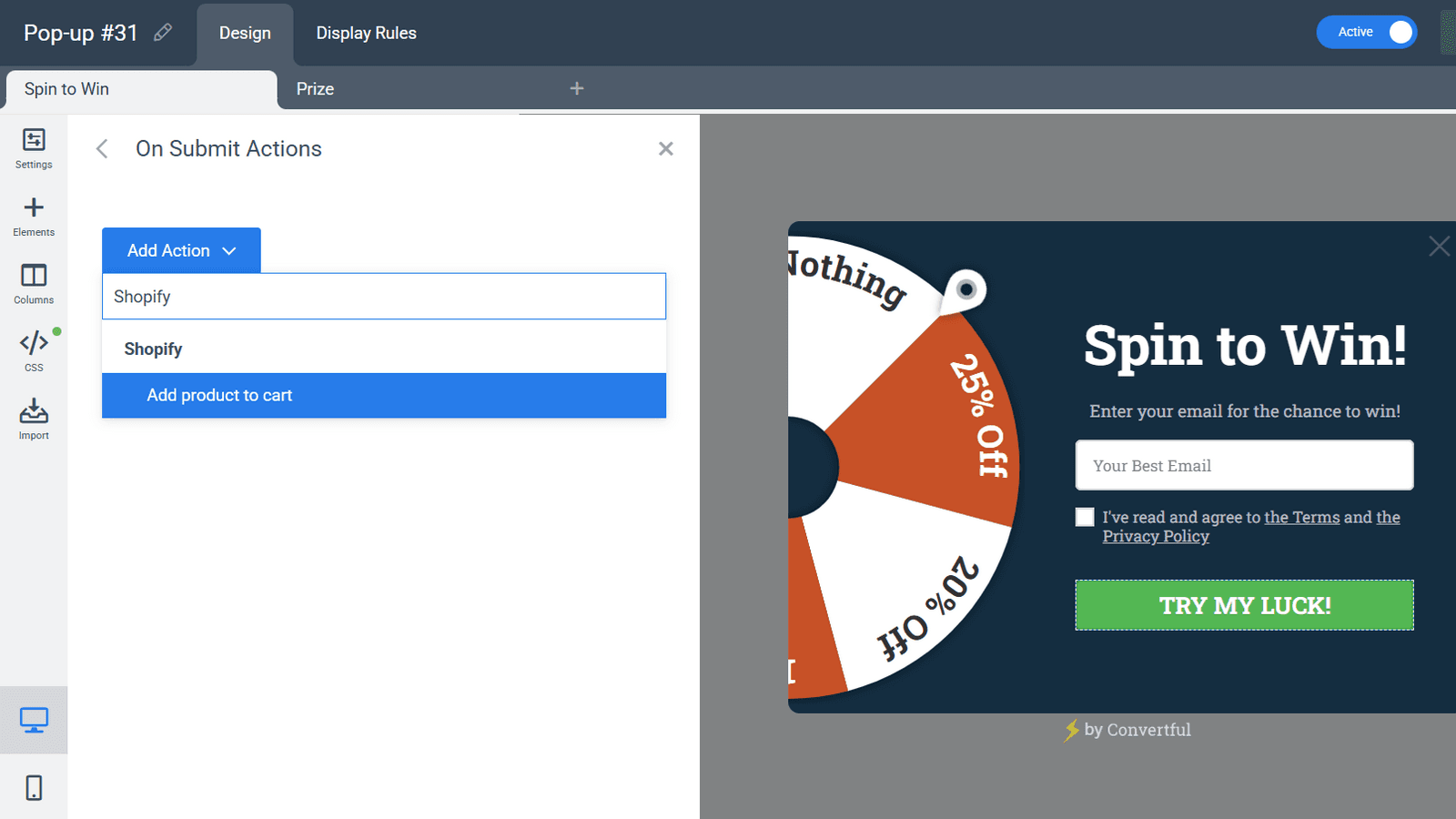Switch to the Display Rules tab
The image size is (1456, 819).
pos(366,33)
